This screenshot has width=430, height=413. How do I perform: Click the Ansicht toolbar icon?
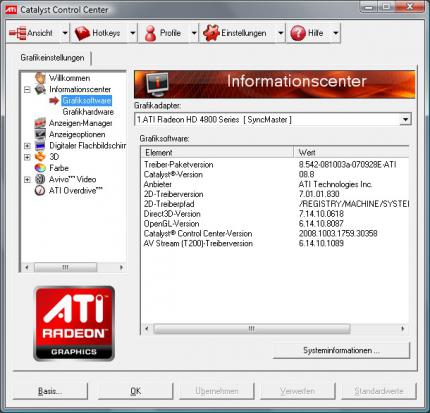[x=18, y=33]
